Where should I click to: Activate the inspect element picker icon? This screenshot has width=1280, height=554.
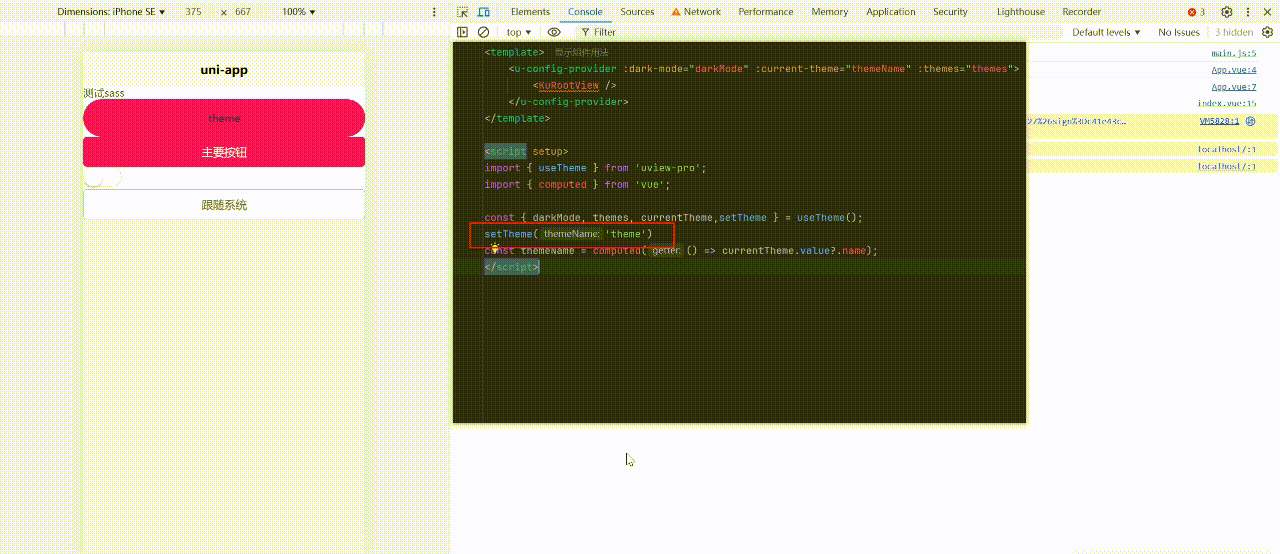click(463, 12)
